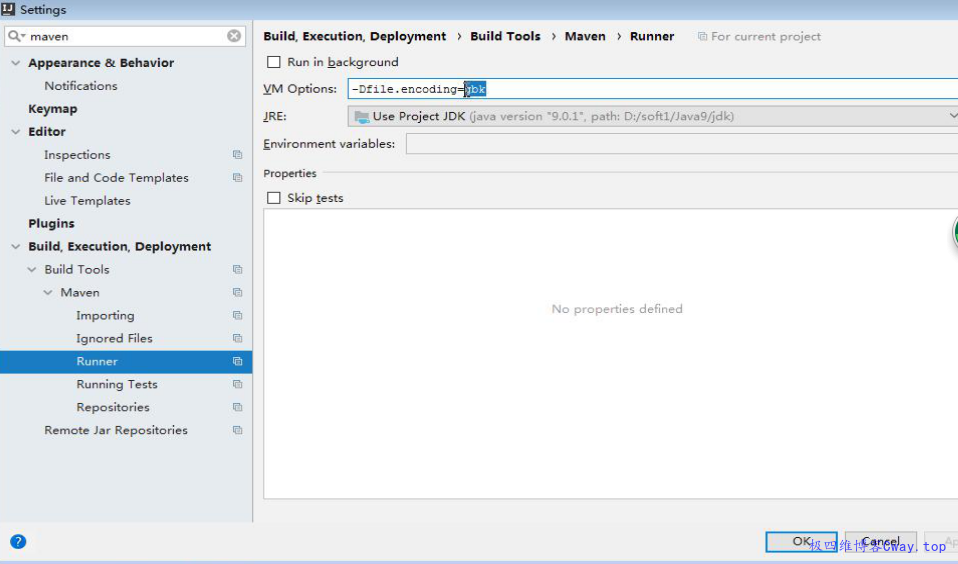Image resolution: width=958 pixels, height=564 pixels.
Task: Click project-level icon beside Running Tests
Action: tap(238, 384)
